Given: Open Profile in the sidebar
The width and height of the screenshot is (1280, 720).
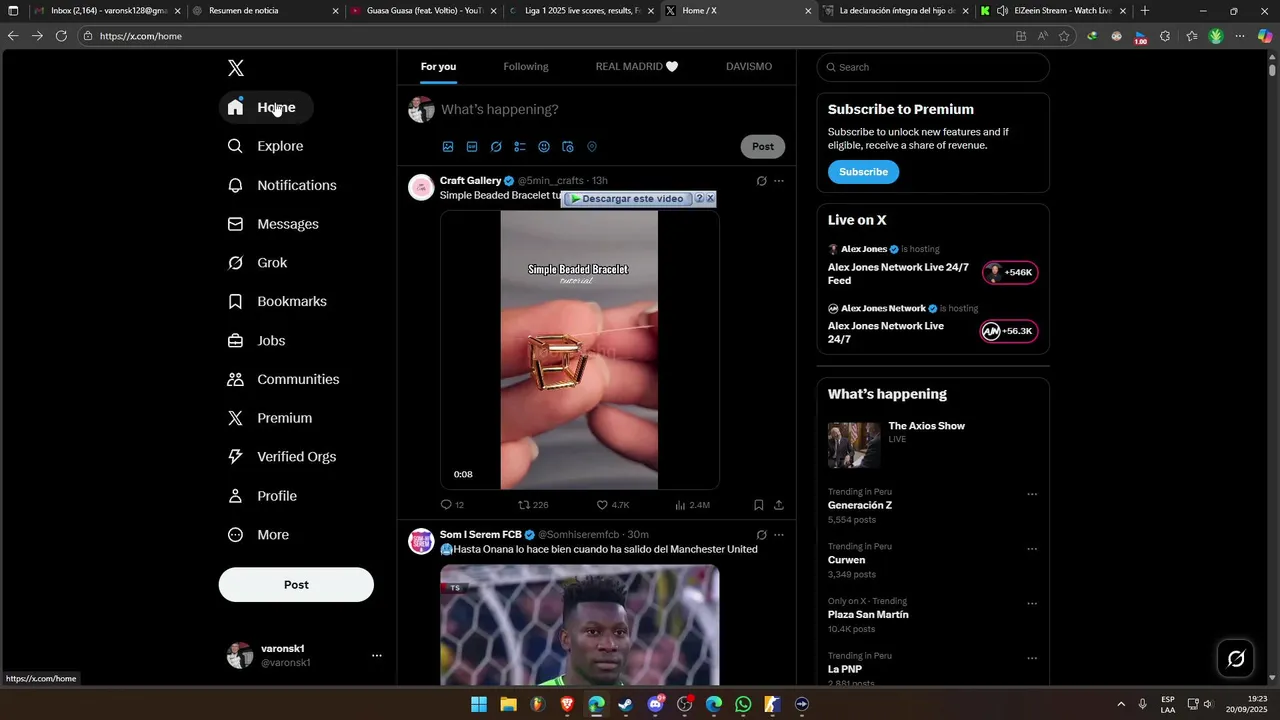Looking at the screenshot, I should point(262,496).
